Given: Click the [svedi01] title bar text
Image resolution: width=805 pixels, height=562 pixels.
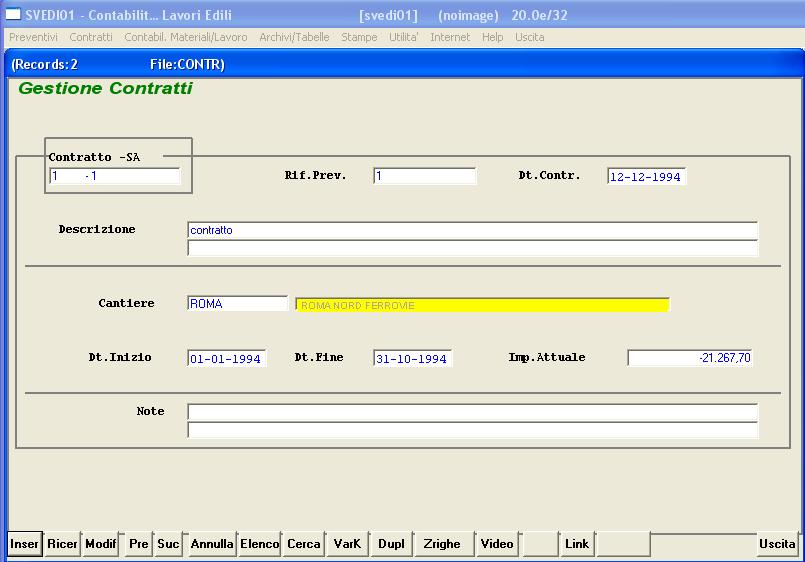Looking at the screenshot, I should [389, 15].
